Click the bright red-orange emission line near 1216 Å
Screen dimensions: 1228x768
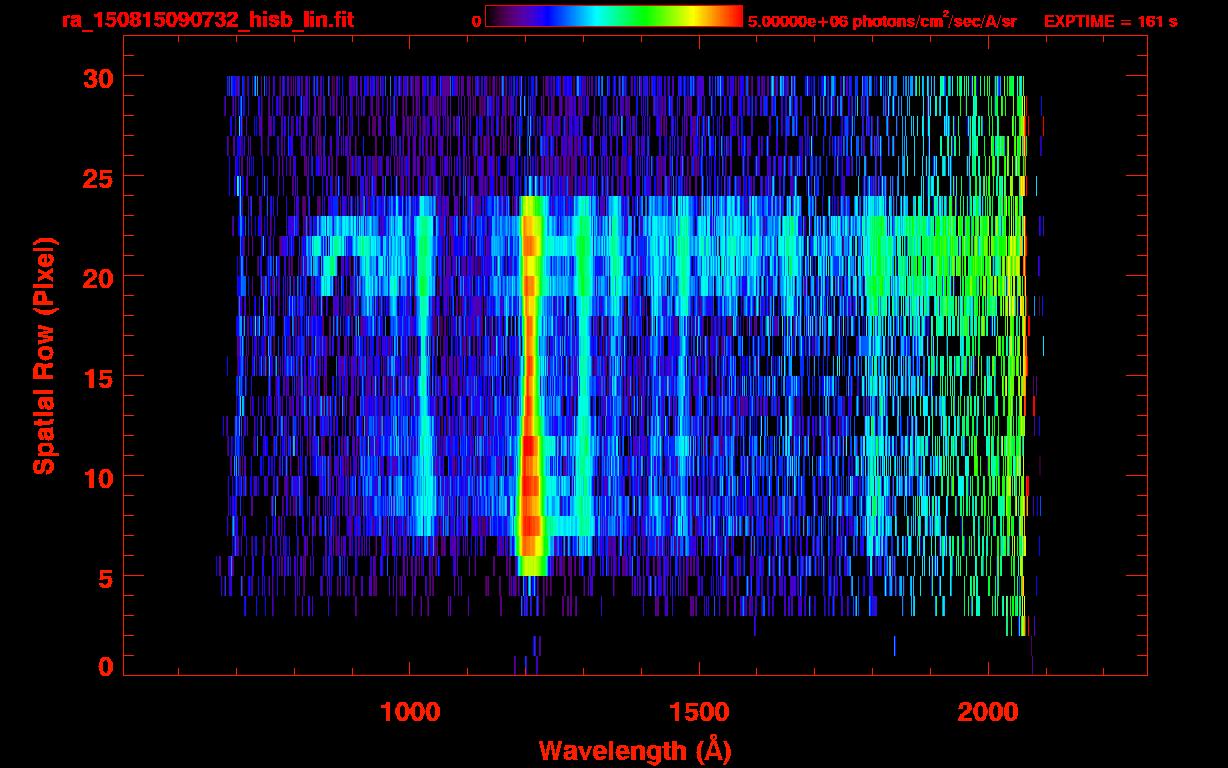pos(530,385)
